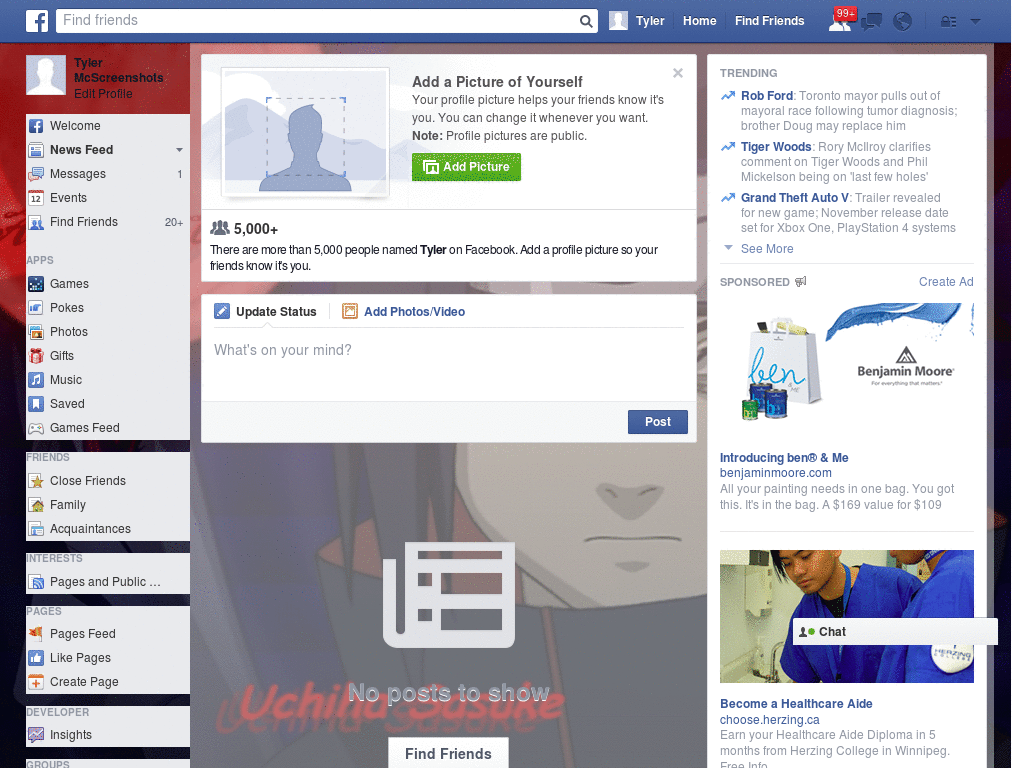Click the Acquaintances list icon
This screenshot has width=1024, height=768.
pos(36,529)
